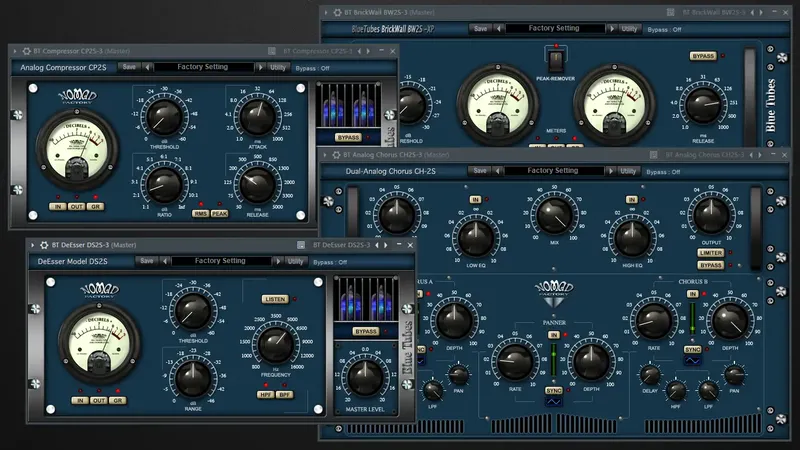This screenshot has height=450, width=800.
Task: Open the gear settings icon in BT Compressor title bar
Action: (27, 51)
